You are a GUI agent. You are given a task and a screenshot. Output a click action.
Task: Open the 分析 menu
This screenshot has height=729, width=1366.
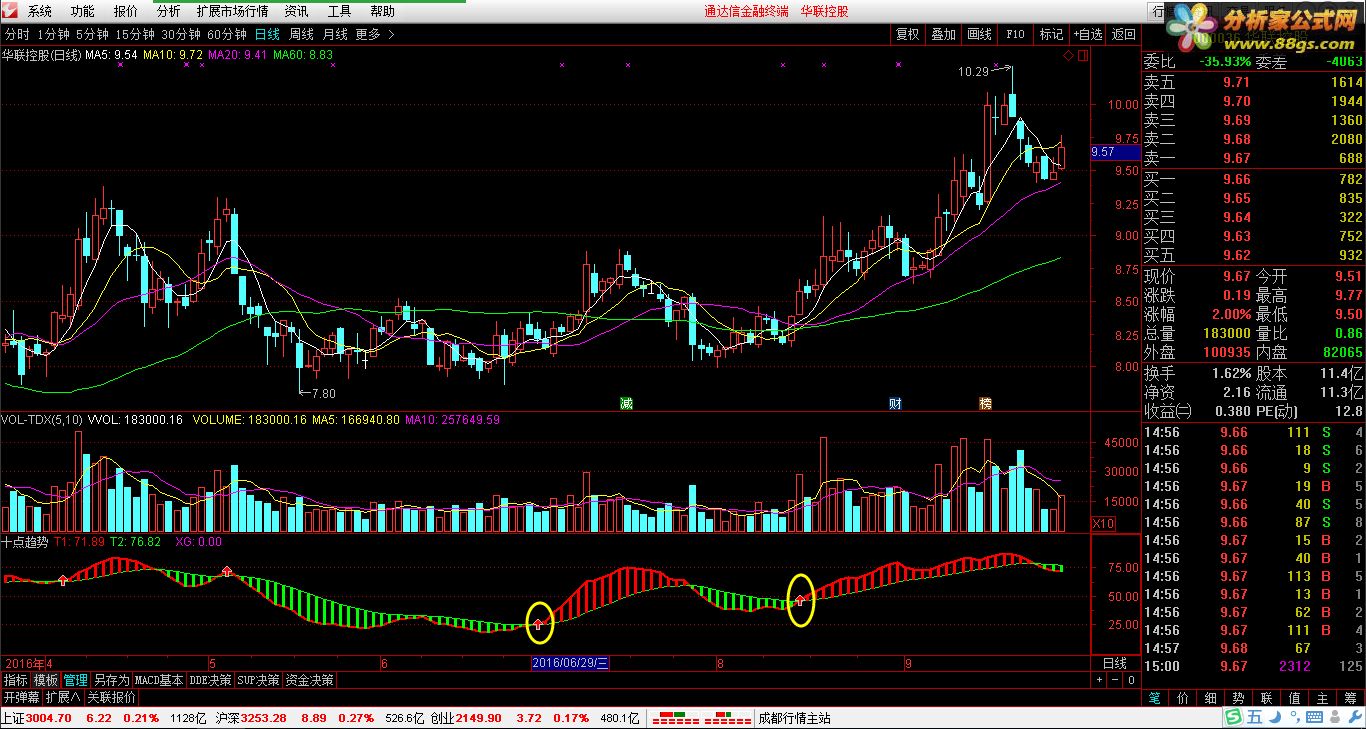point(169,11)
